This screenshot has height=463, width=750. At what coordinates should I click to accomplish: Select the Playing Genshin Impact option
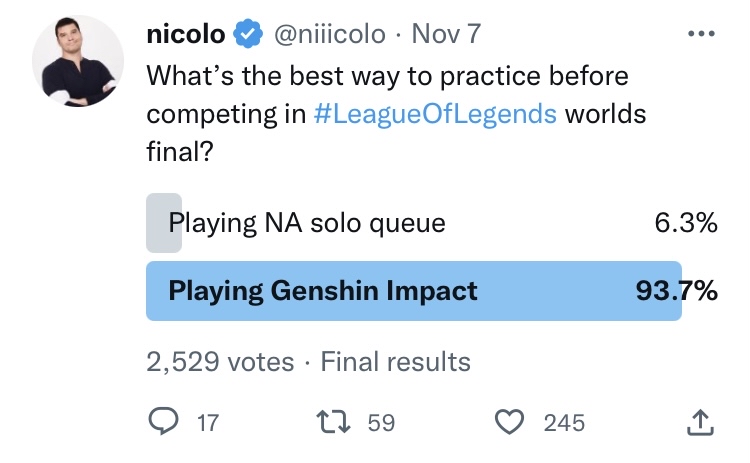[323, 291]
